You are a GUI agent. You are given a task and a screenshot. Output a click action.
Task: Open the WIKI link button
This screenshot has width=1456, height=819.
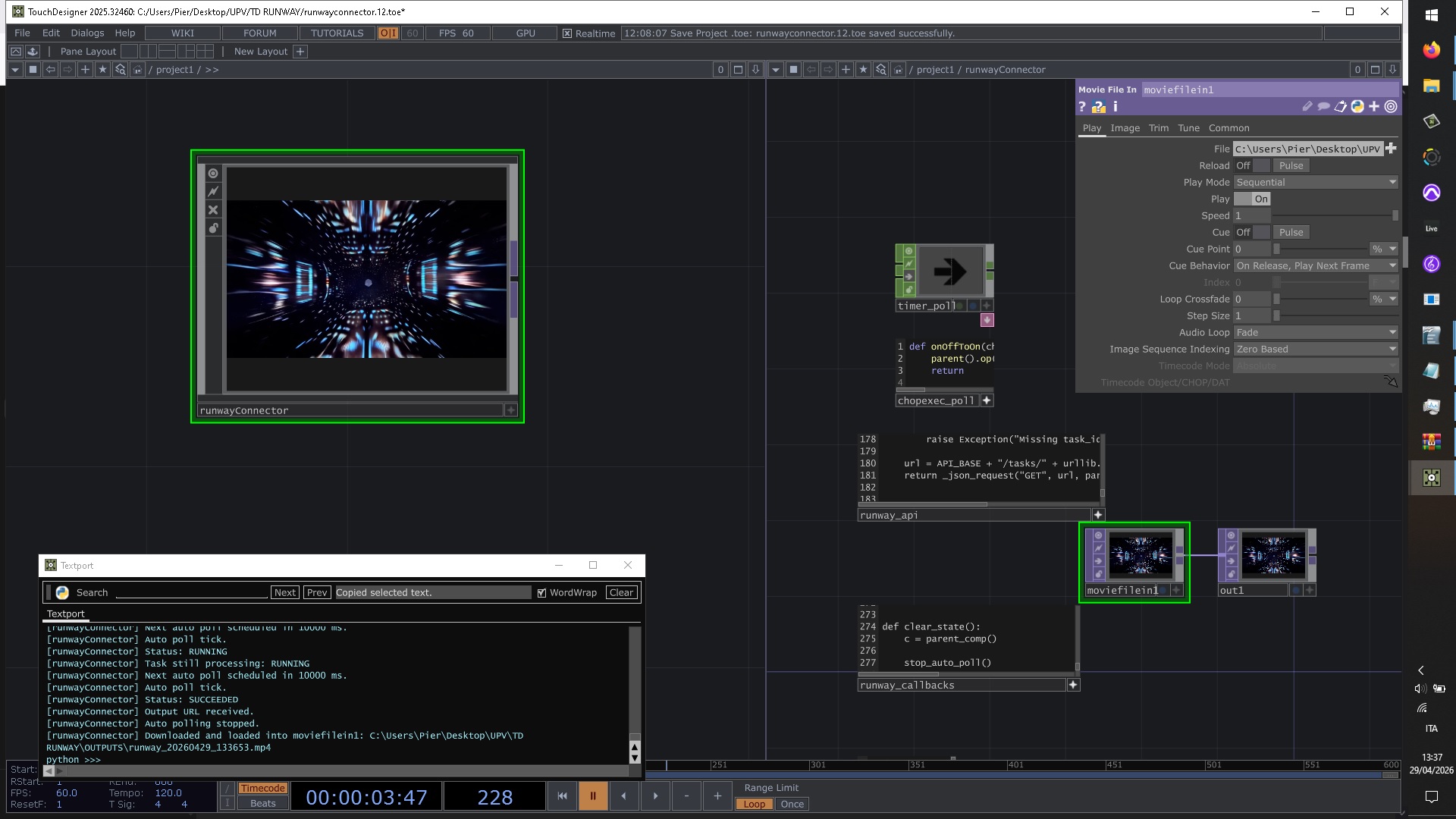(183, 33)
